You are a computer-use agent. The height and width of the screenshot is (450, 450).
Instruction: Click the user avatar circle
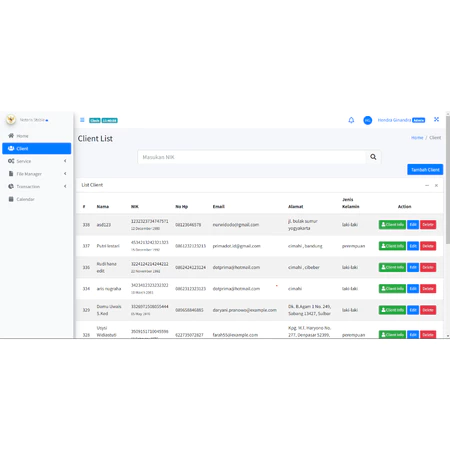tap(367, 120)
